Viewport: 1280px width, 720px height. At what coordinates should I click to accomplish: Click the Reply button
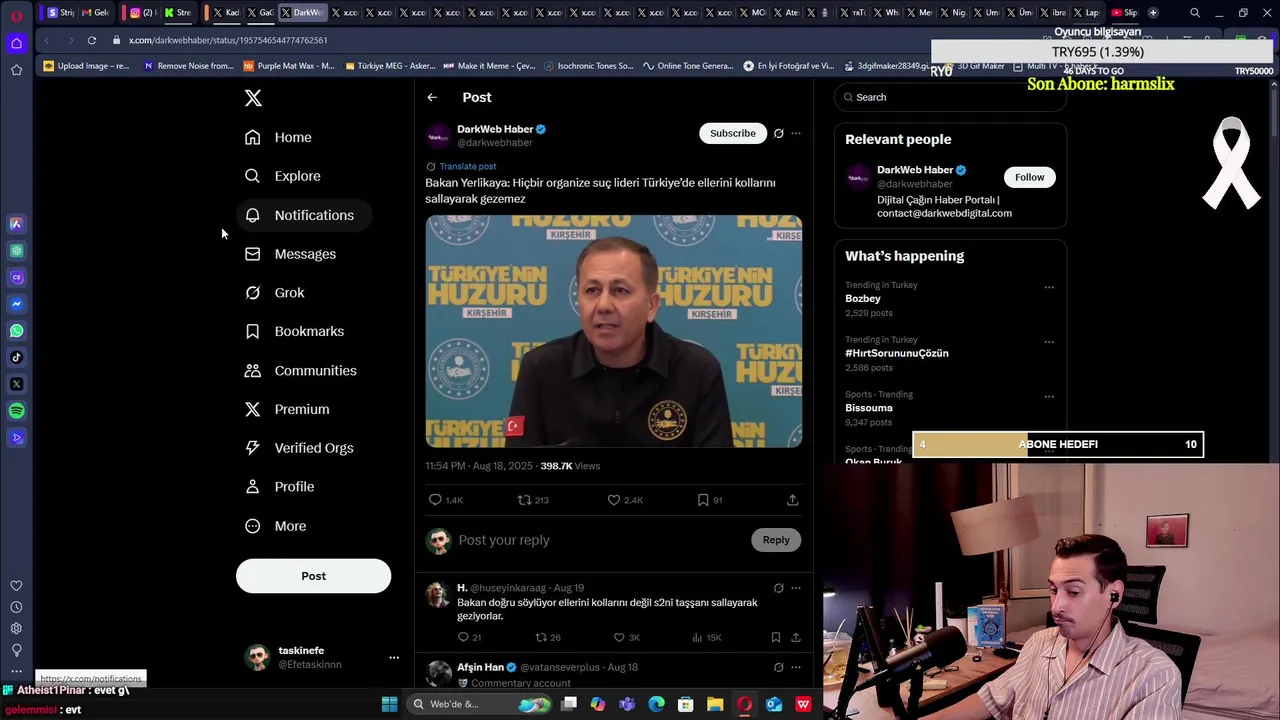click(776, 540)
